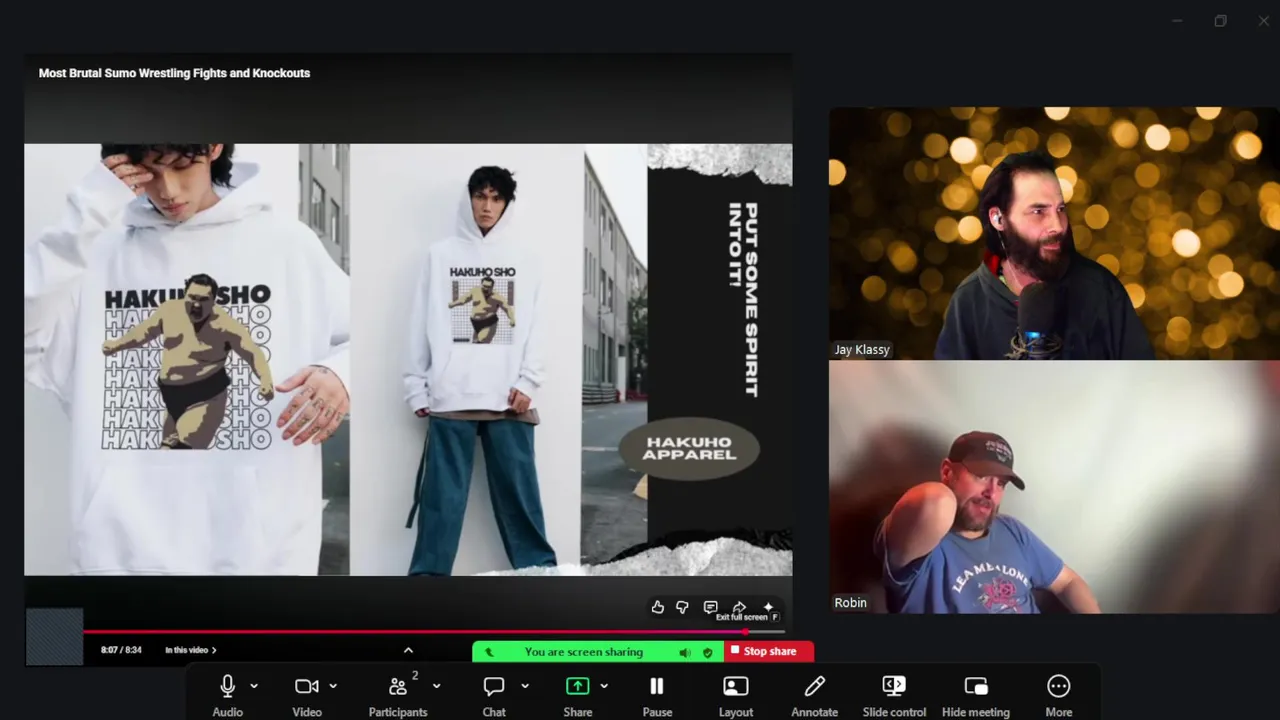Dislike the video with thumbs down

point(682,607)
